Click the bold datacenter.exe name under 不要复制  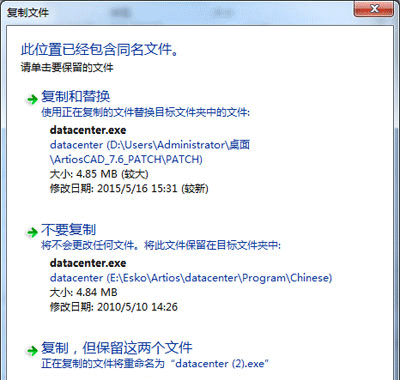(88, 263)
